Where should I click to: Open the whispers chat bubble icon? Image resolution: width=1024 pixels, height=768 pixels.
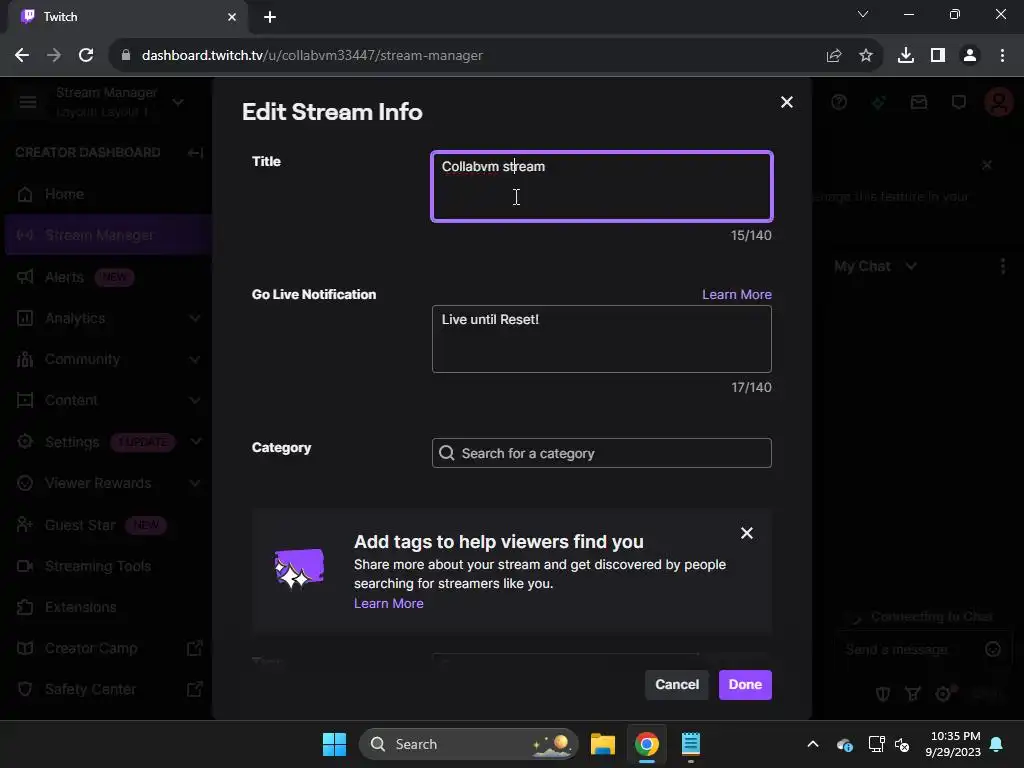[x=959, y=102]
